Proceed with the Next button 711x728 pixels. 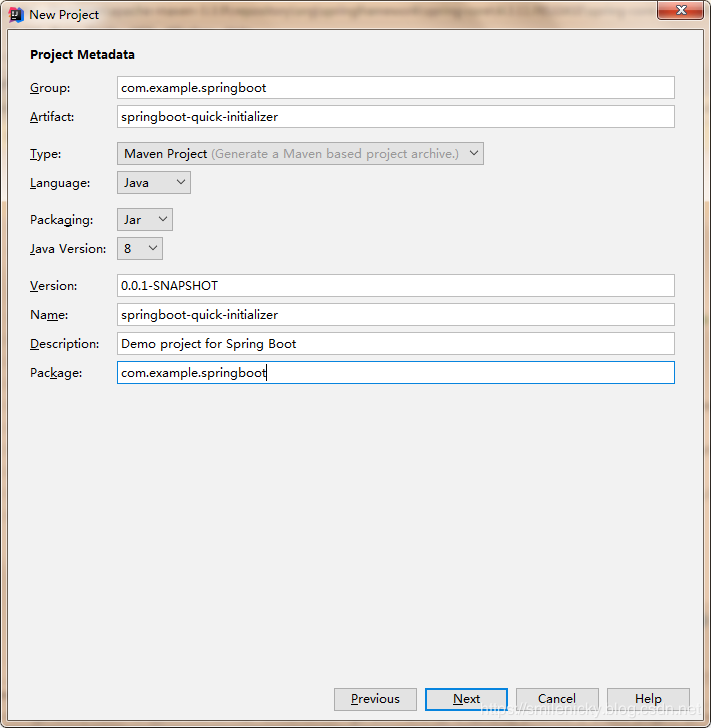point(466,699)
